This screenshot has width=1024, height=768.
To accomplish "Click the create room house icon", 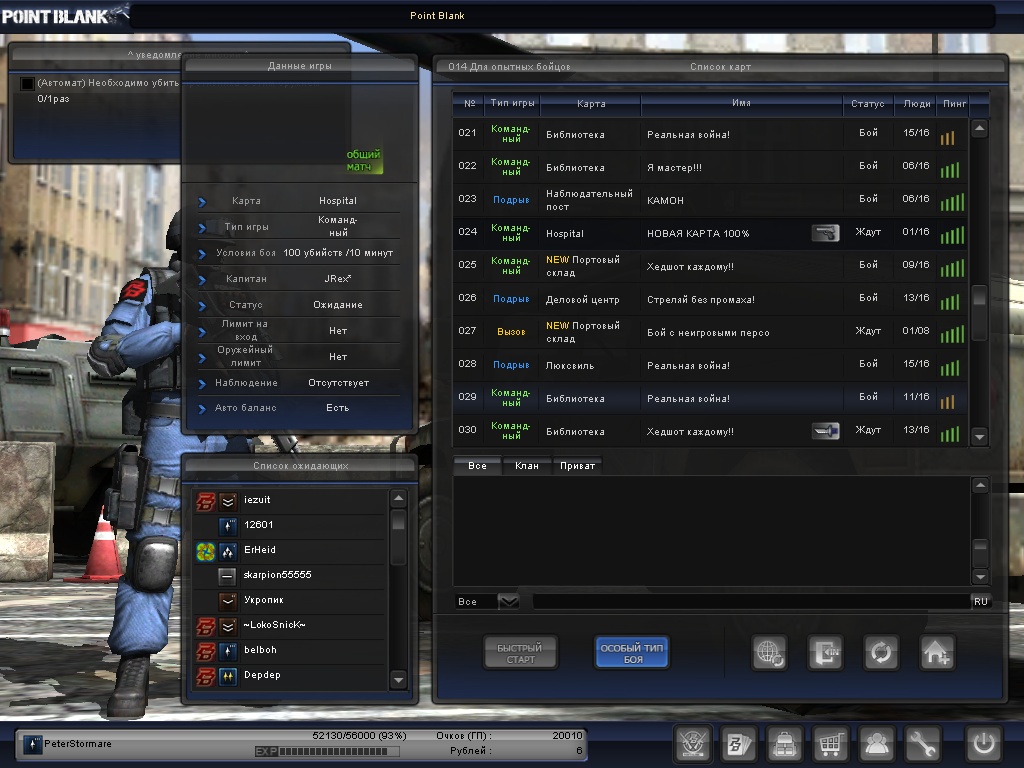I will pos(937,653).
